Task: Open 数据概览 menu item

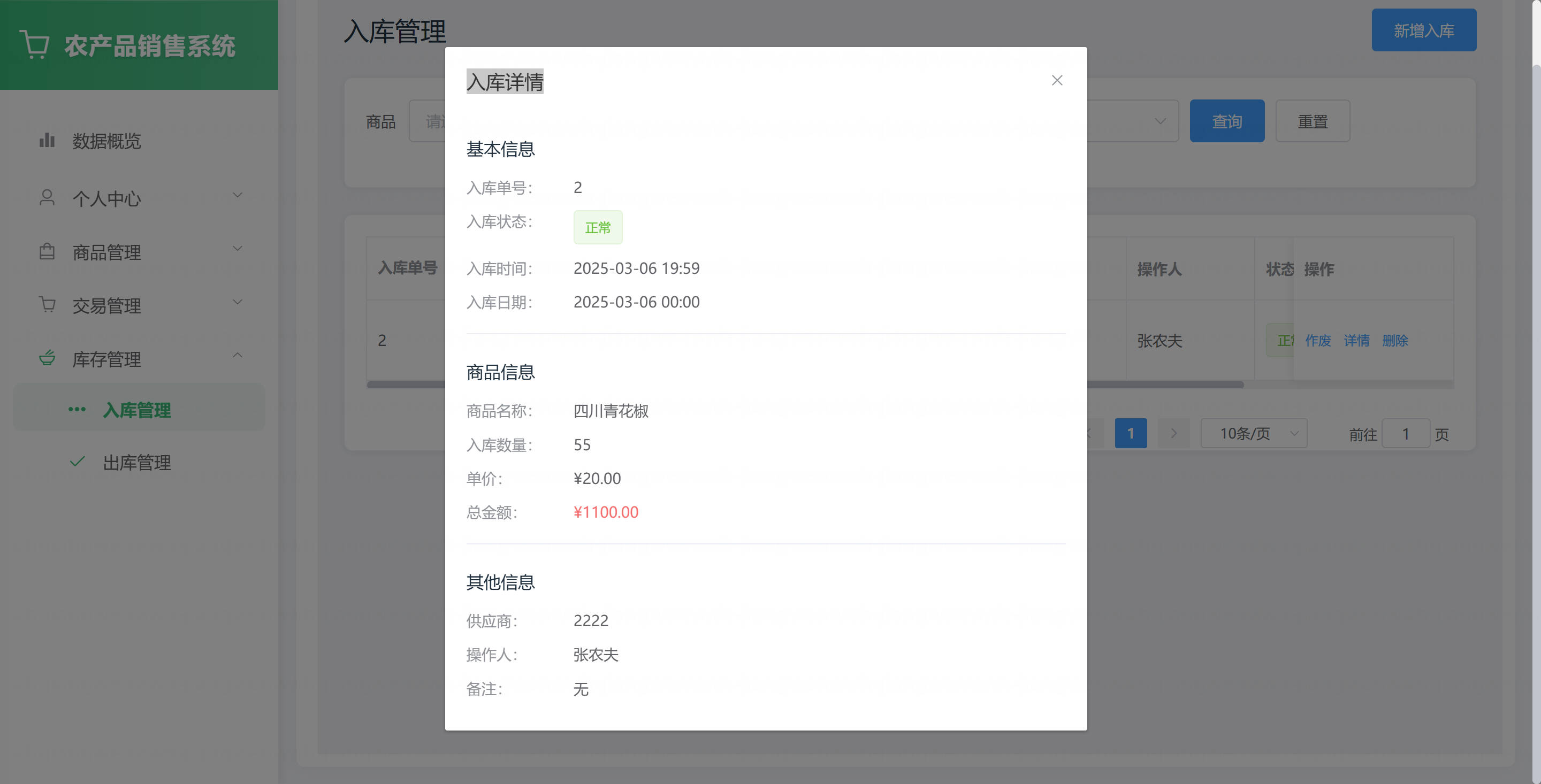Action: [139, 141]
